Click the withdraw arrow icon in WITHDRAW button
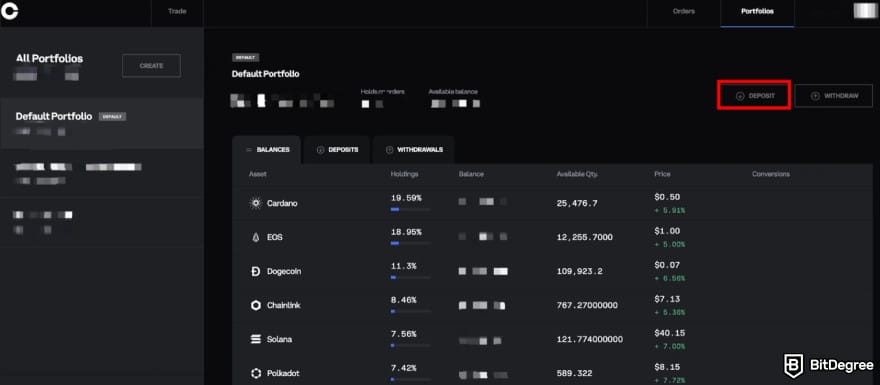Screen dimensions: 880x385 pyautogui.click(x=815, y=97)
